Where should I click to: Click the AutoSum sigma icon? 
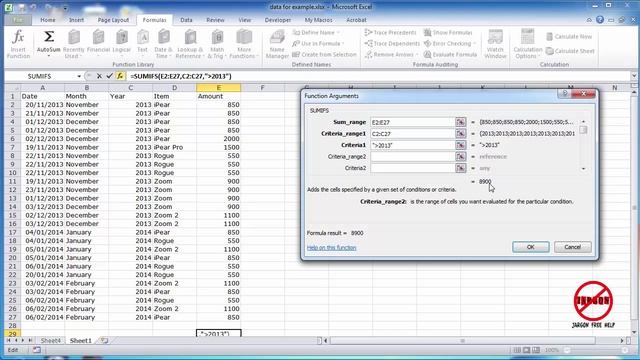point(49,42)
